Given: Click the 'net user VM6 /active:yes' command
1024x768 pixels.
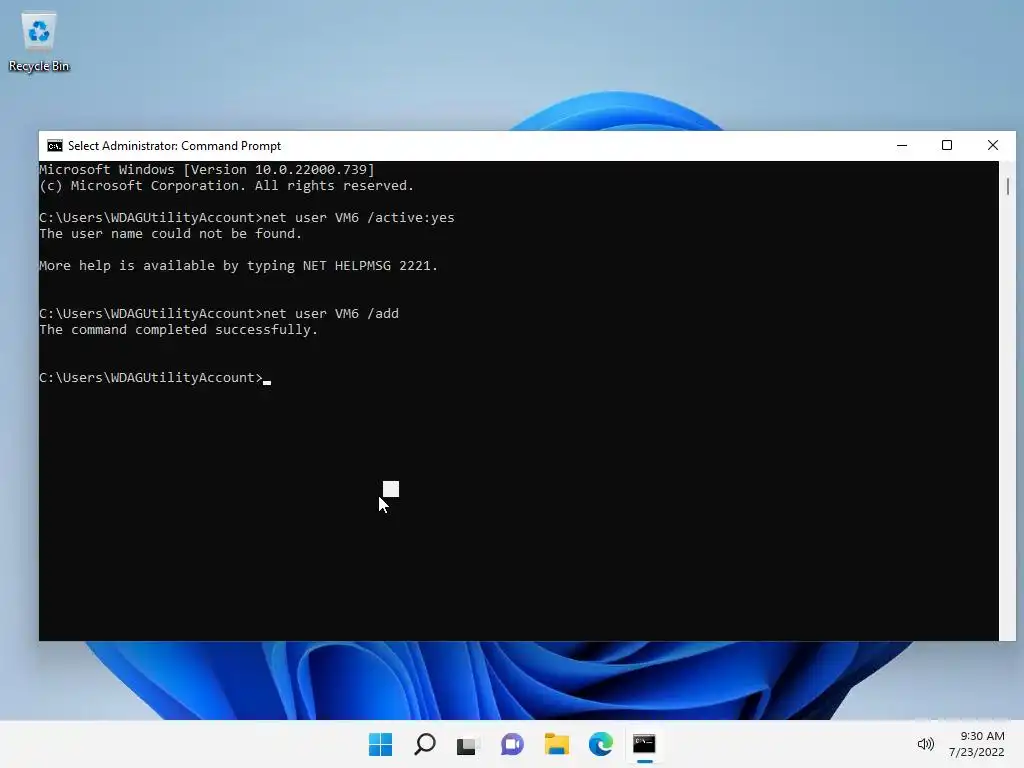Looking at the screenshot, I should pyautogui.click(x=359, y=217).
